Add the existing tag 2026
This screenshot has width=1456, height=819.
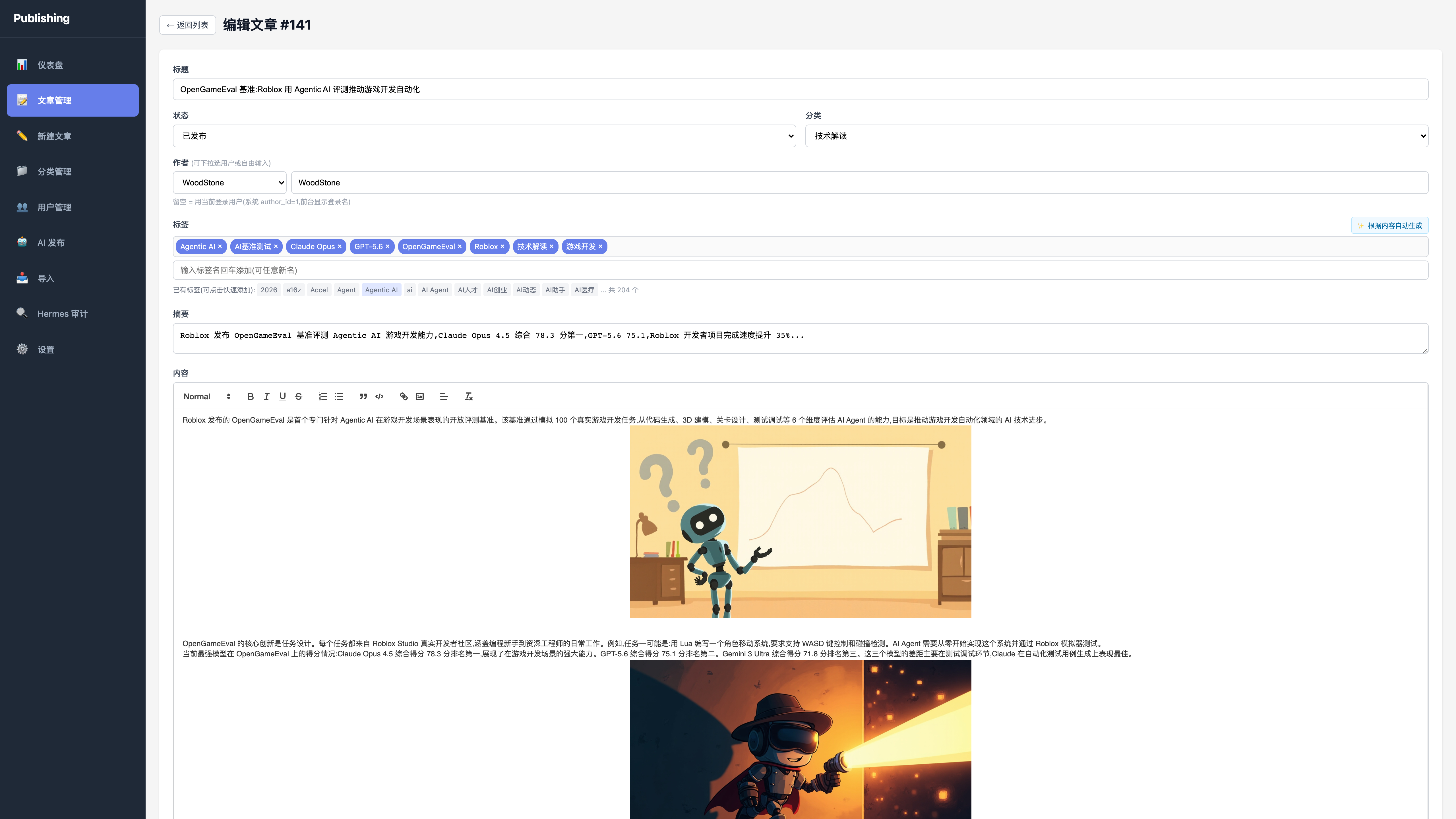(x=269, y=290)
